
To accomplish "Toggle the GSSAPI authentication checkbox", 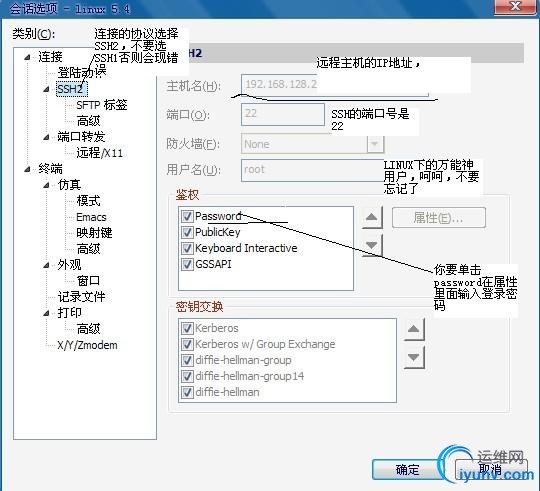I will 187,264.
